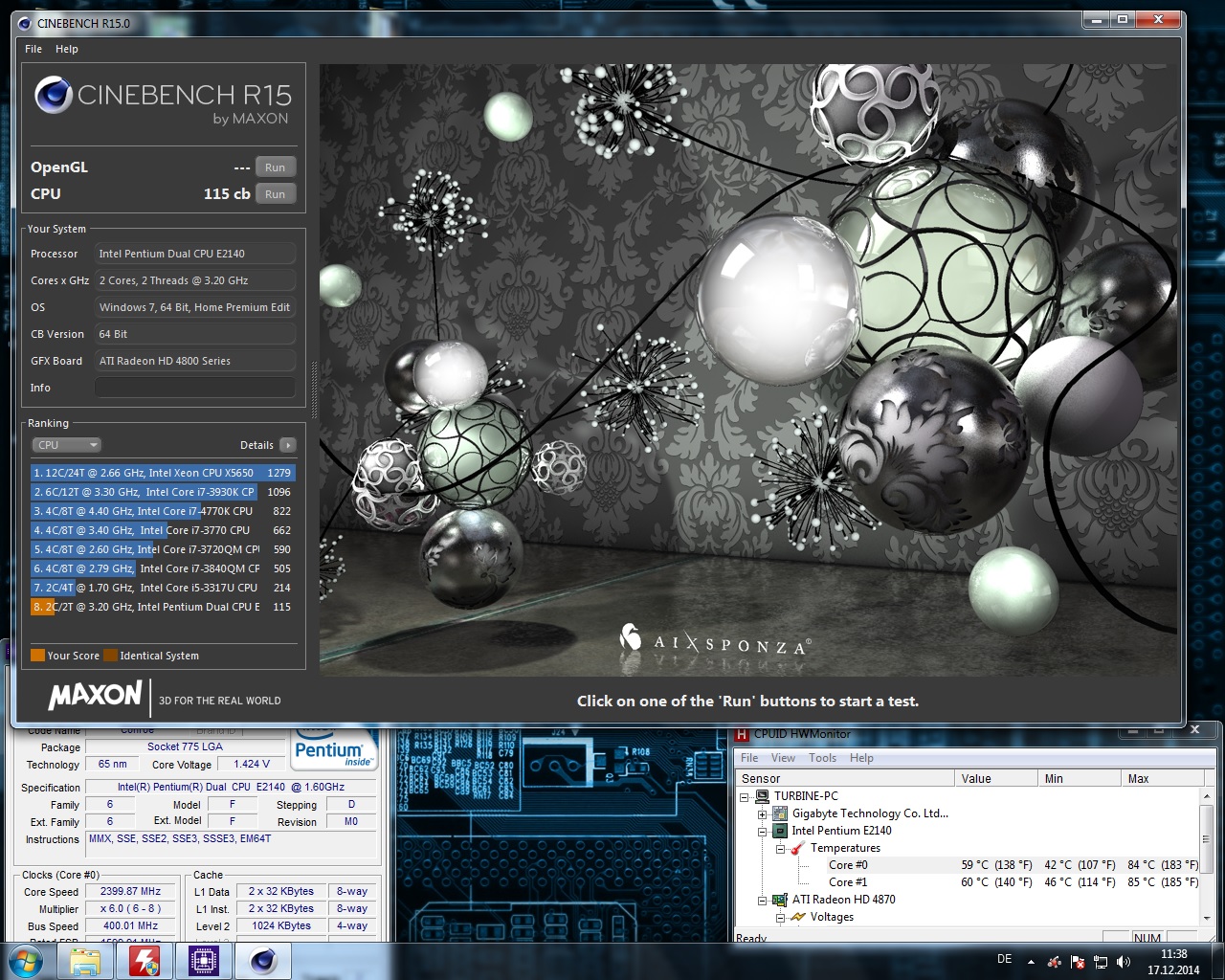Select the i7-3840QM ranking entry
Screen dimensions: 1225x980
[163, 568]
